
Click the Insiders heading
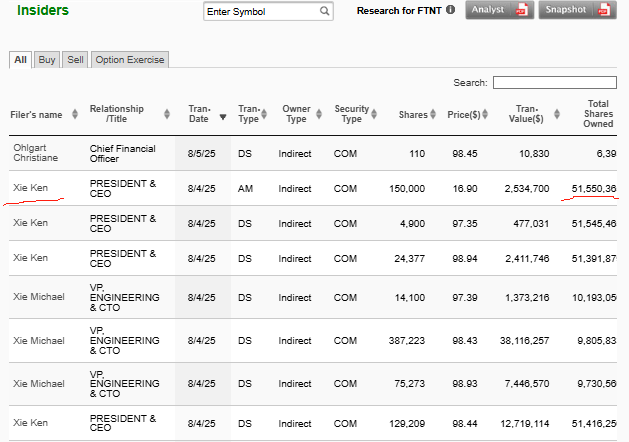pyautogui.click(x=43, y=10)
